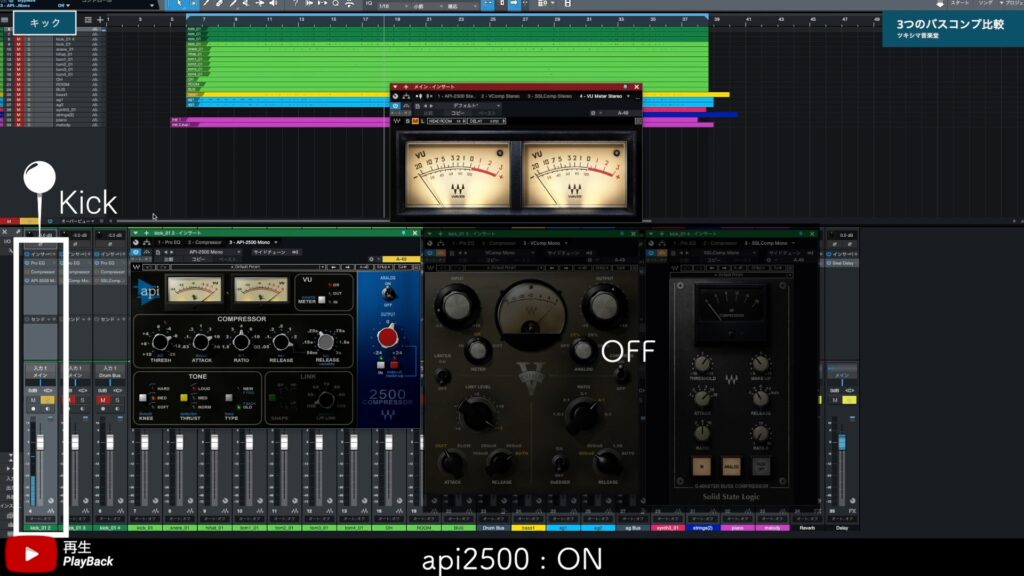1024x576 pixels.
Task: Select 1 - API-2500 Stereo tab in main insert window
Action: (456, 96)
